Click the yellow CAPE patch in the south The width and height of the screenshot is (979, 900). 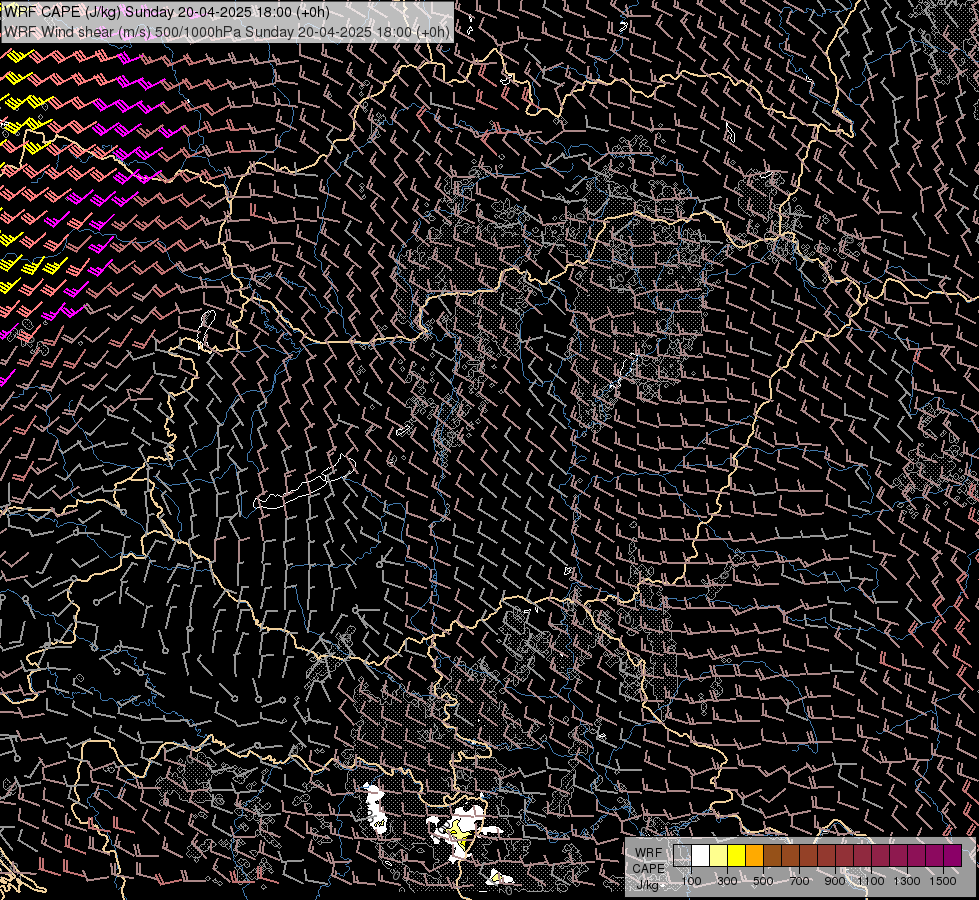click(460, 833)
